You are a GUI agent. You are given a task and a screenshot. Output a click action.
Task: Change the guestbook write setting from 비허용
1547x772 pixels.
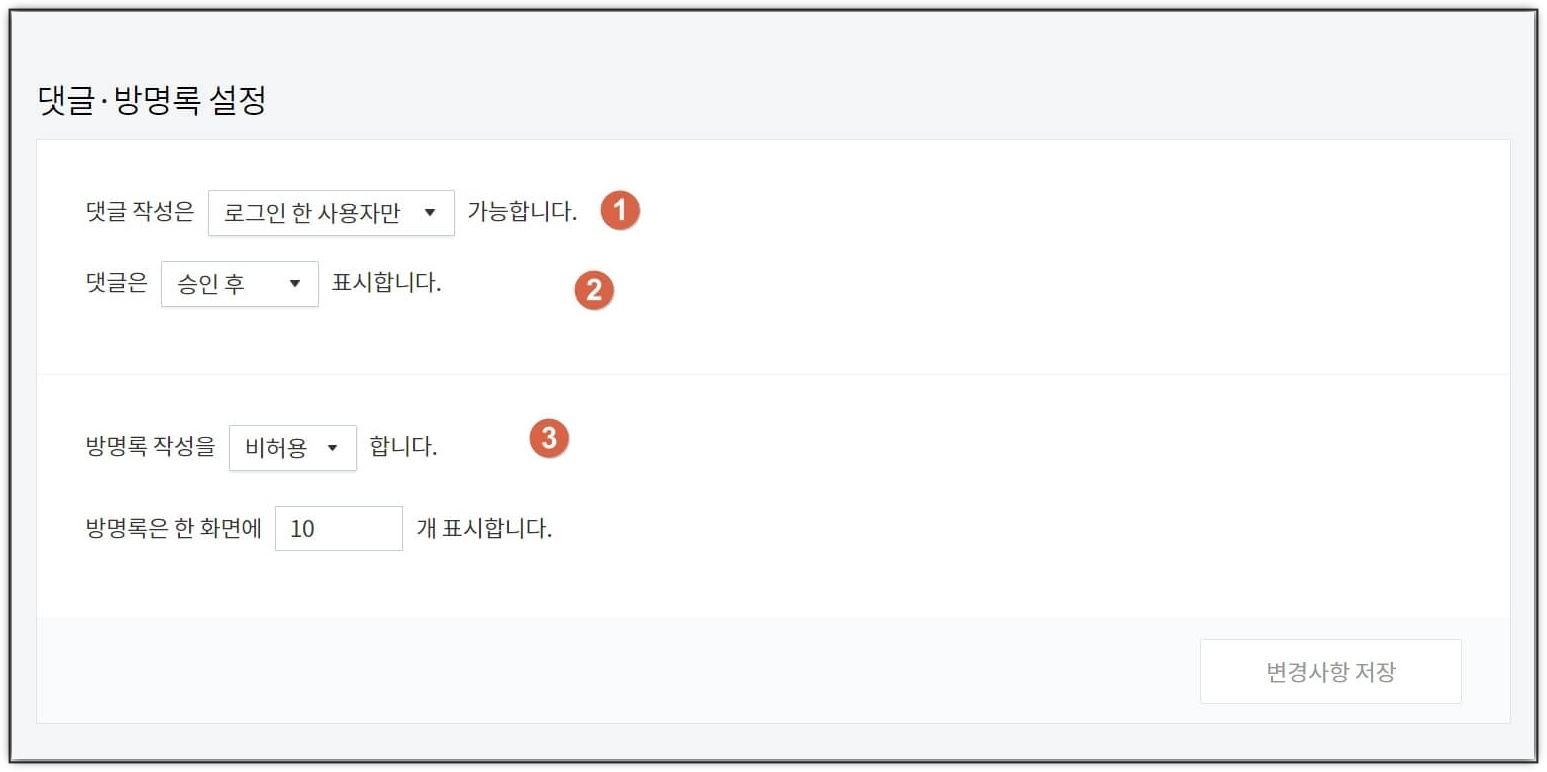[x=293, y=447]
